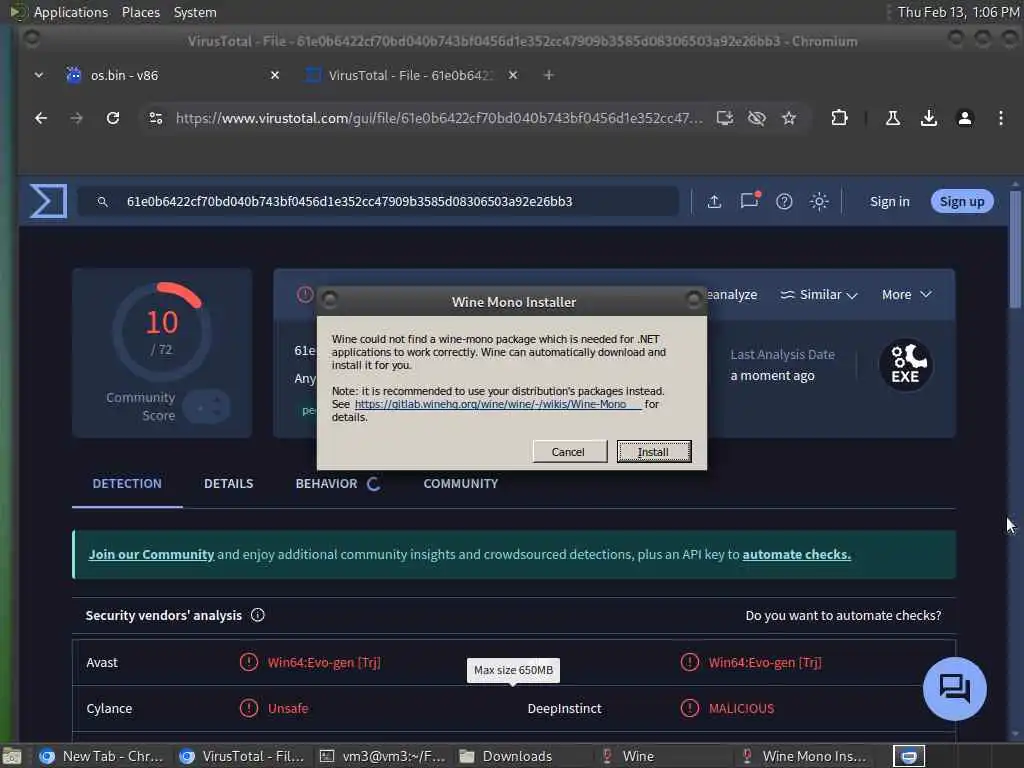Close the VirusTotal browser tab
1024x768 pixels.
513,75
